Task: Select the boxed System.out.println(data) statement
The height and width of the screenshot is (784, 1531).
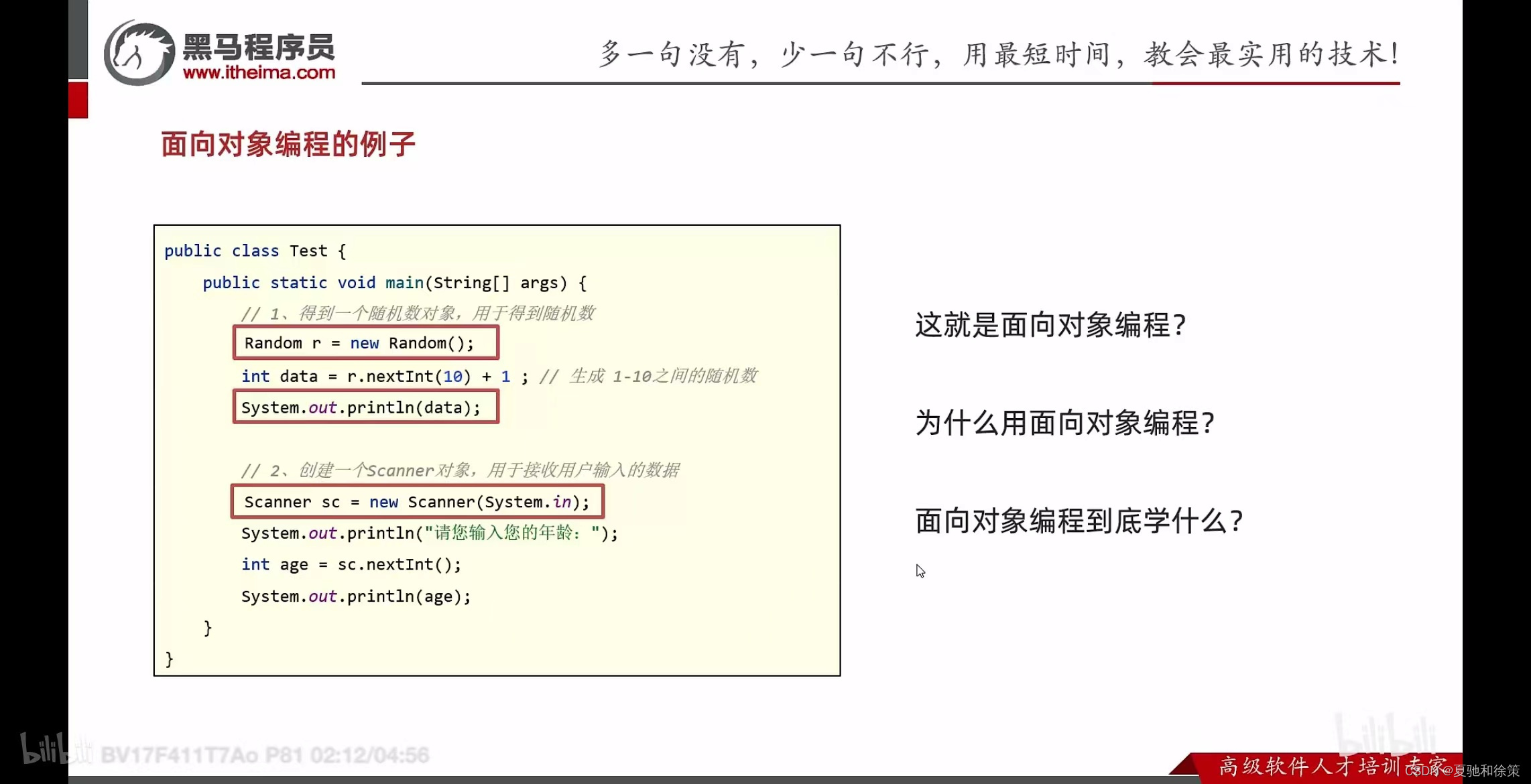Action: pyautogui.click(x=366, y=407)
